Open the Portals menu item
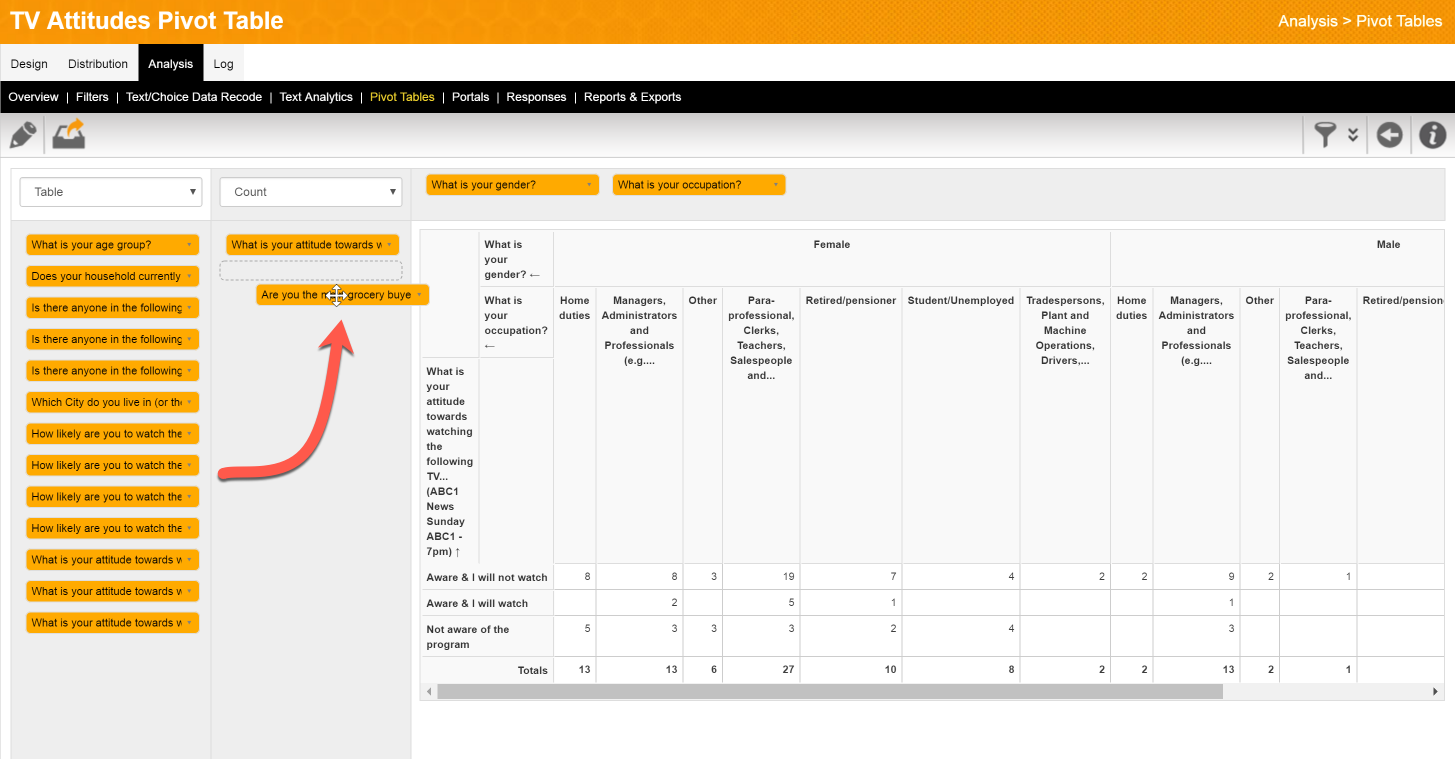The width and height of the screenshot is (1455, 759). pos(470,97)
